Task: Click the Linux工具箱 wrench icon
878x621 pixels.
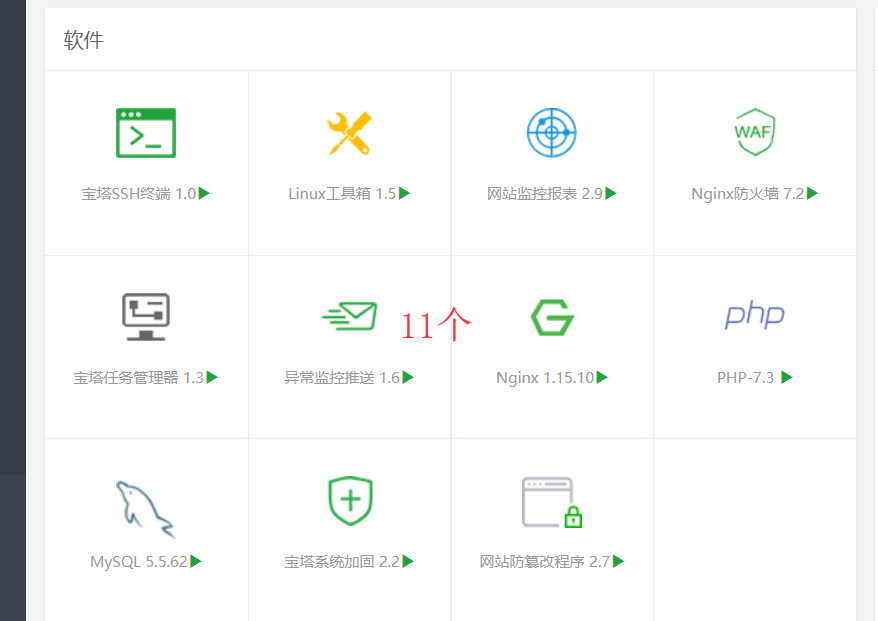Action: [349, 133]
